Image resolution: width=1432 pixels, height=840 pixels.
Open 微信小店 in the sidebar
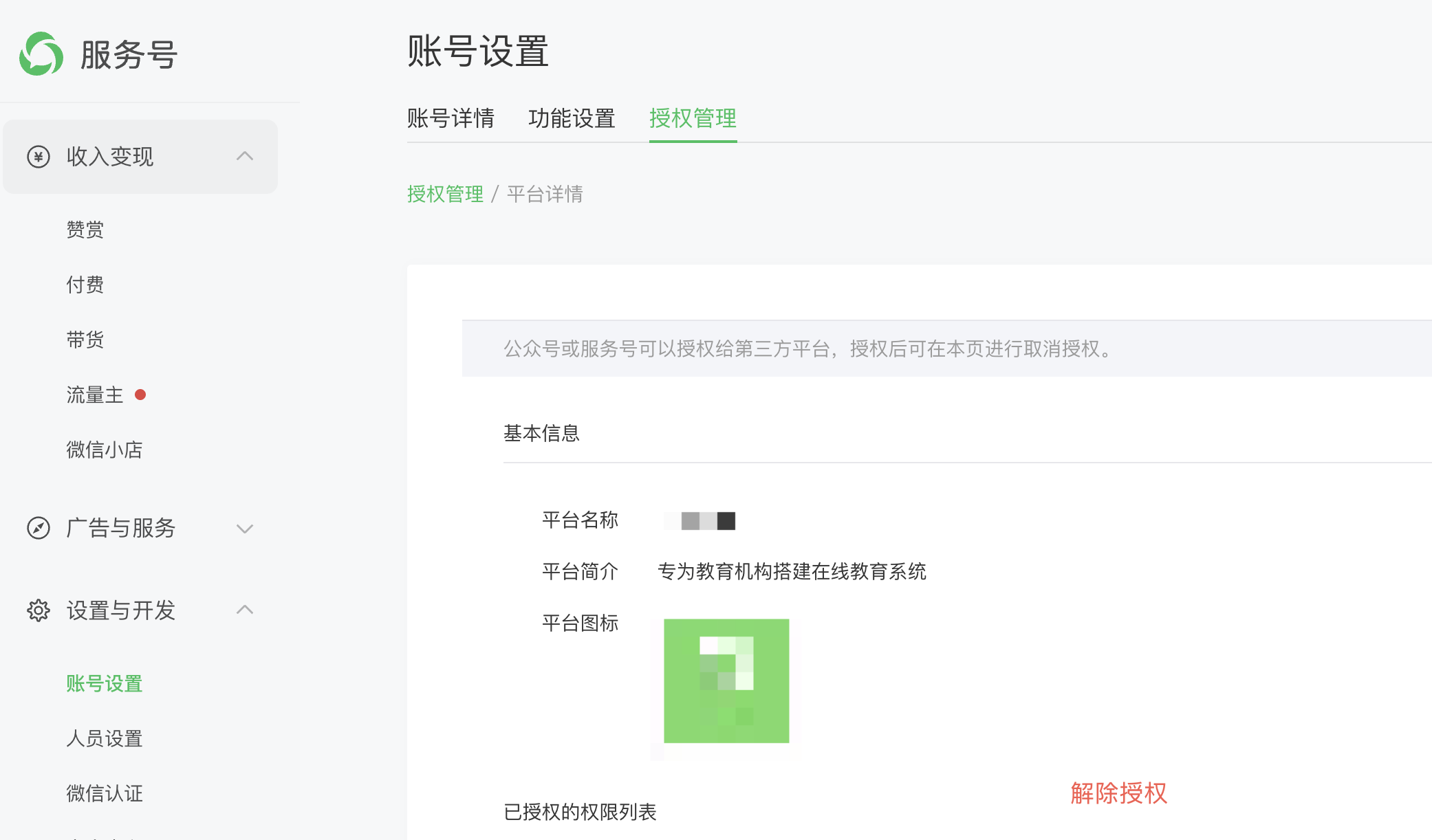point(105,450)
